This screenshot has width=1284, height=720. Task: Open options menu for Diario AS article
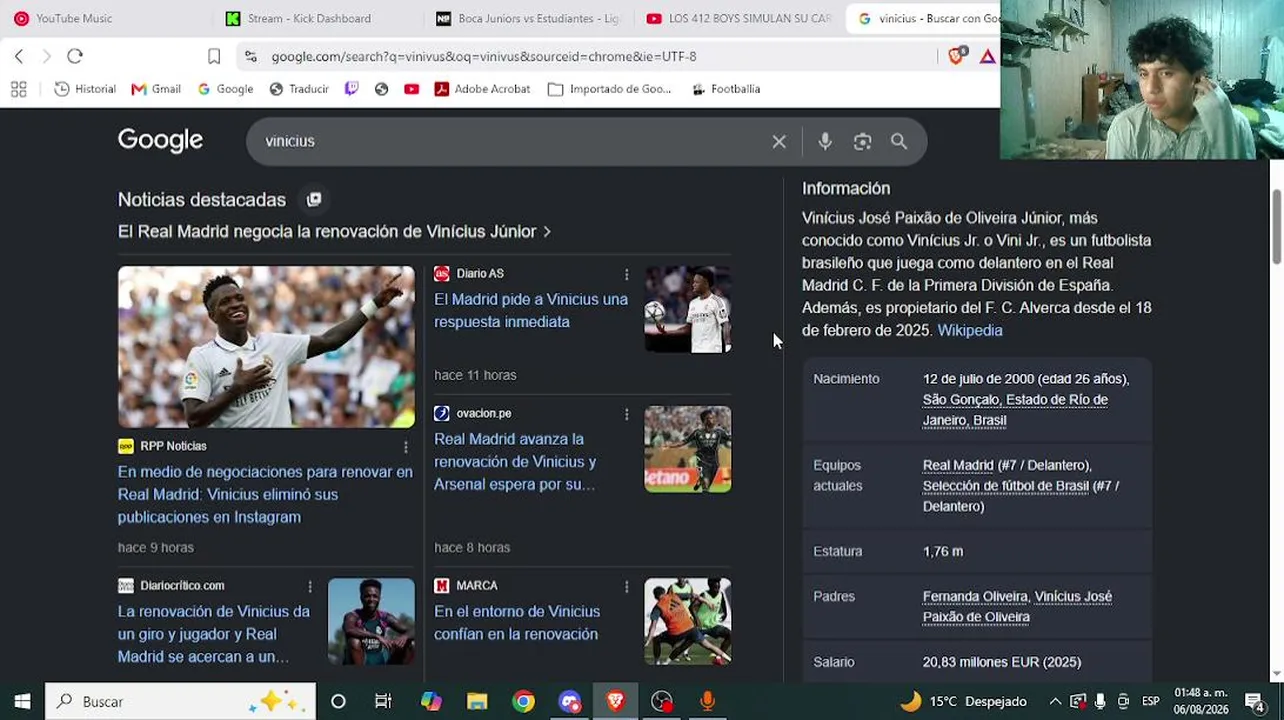click(x=627, y=274)
